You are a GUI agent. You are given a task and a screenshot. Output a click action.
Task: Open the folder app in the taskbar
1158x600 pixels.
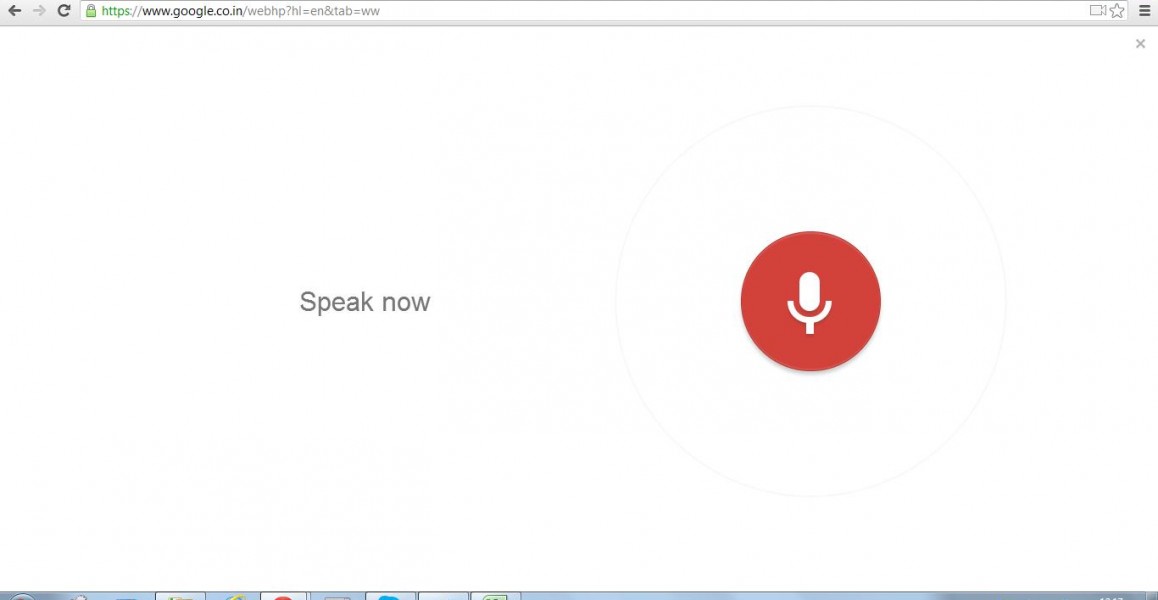[x=180, y=597]
